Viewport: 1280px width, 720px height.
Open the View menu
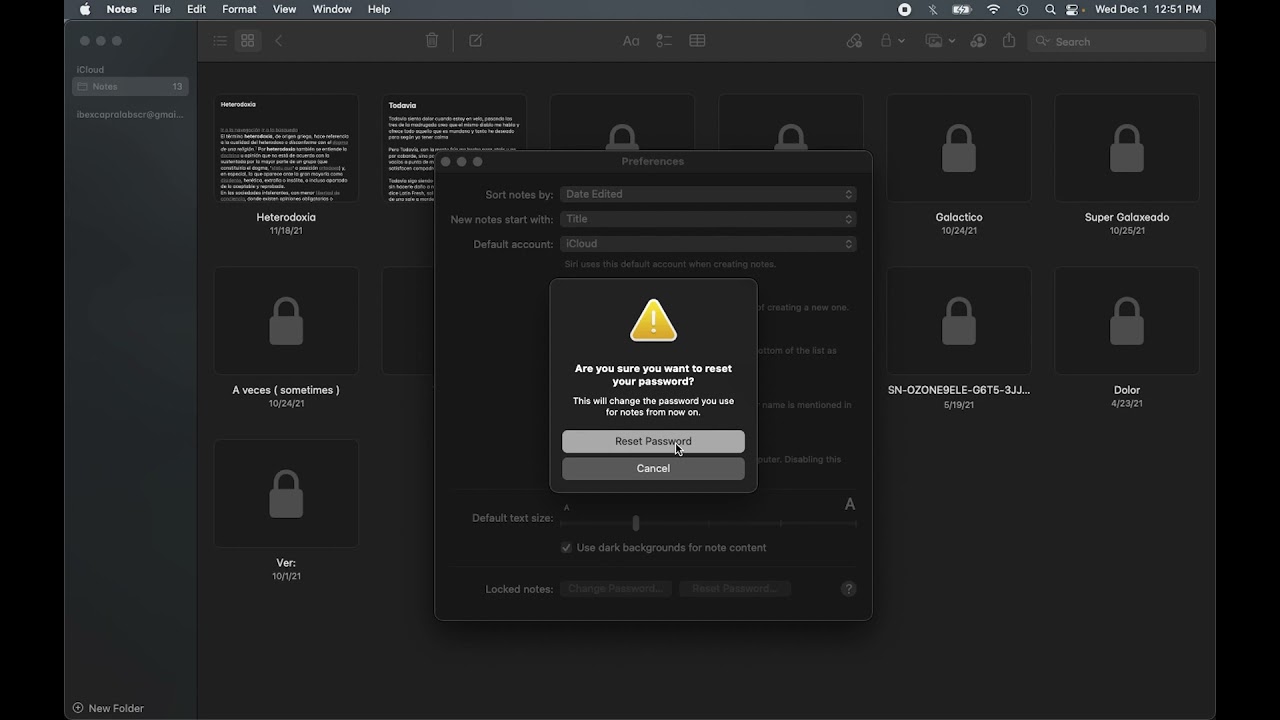[x=285, y=9]
